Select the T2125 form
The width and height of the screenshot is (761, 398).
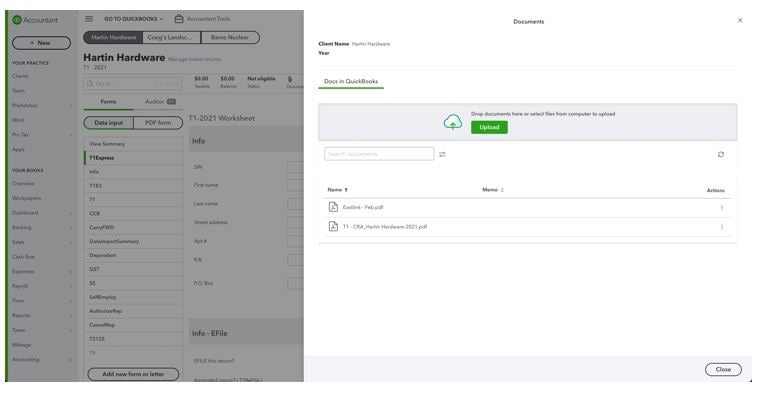coord(133,339)
